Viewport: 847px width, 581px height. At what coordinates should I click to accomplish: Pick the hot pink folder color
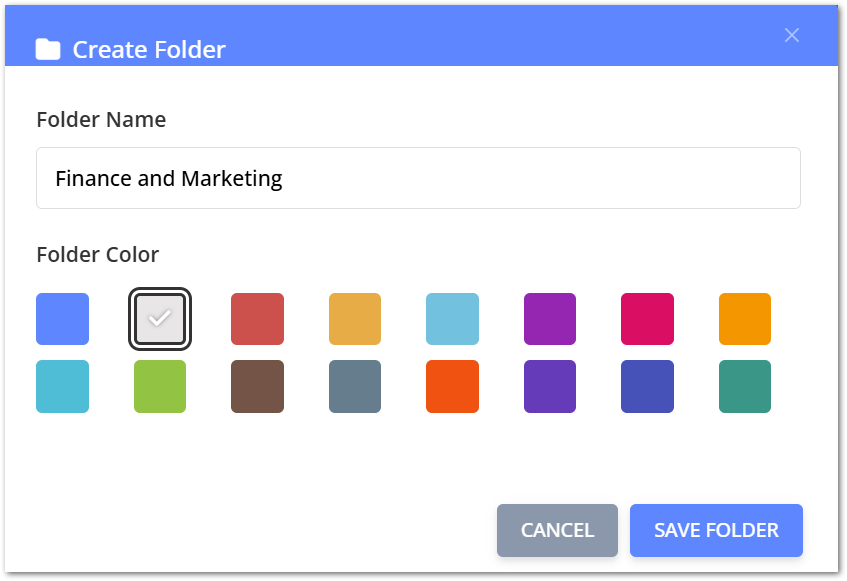[648, 319]
